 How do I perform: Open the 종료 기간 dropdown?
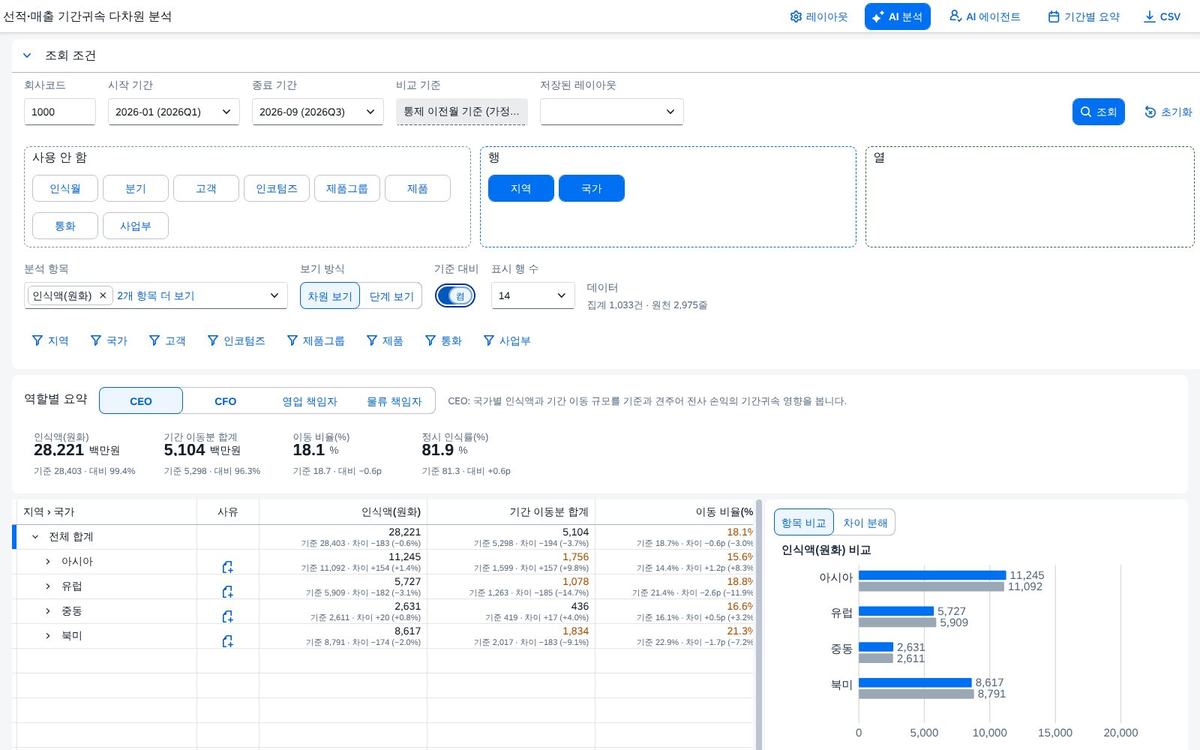pyautogui.click(x=318, y=112)
